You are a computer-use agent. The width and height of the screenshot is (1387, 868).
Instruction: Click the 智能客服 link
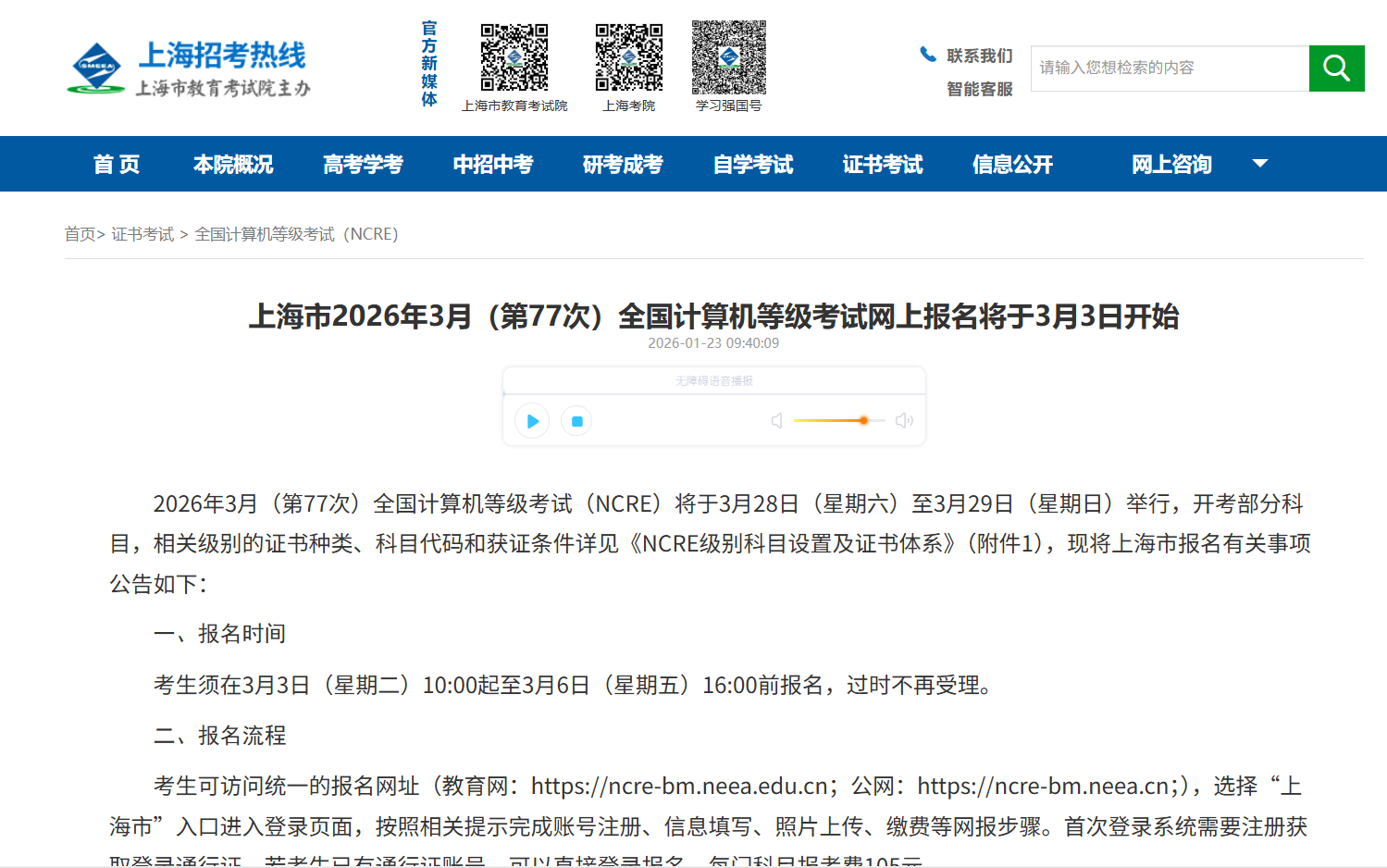[979, 89]
